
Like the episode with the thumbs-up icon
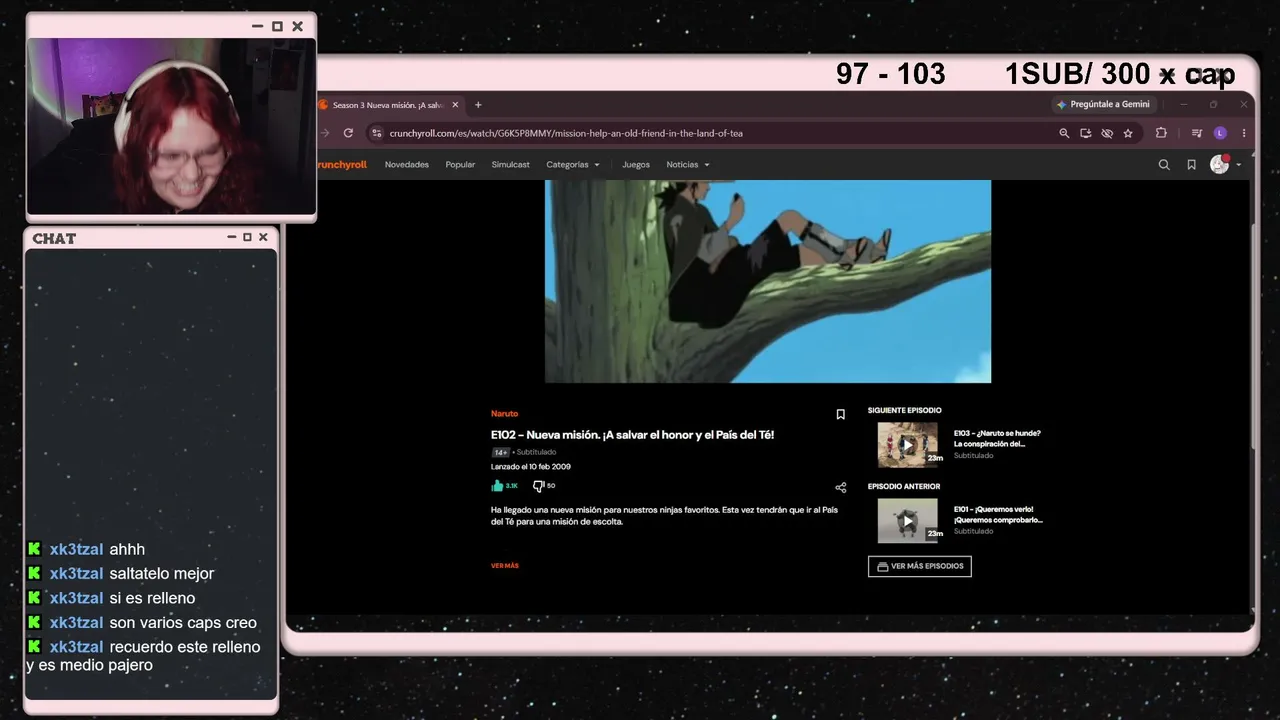[x=498, y=486]
